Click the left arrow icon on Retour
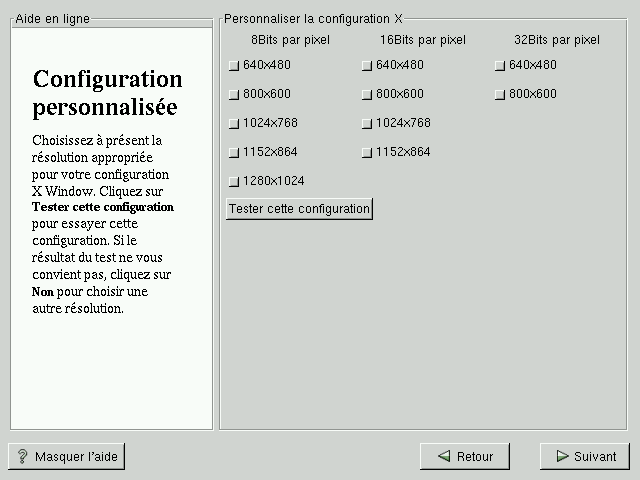The image size is (640, 480). coord(443,457)
